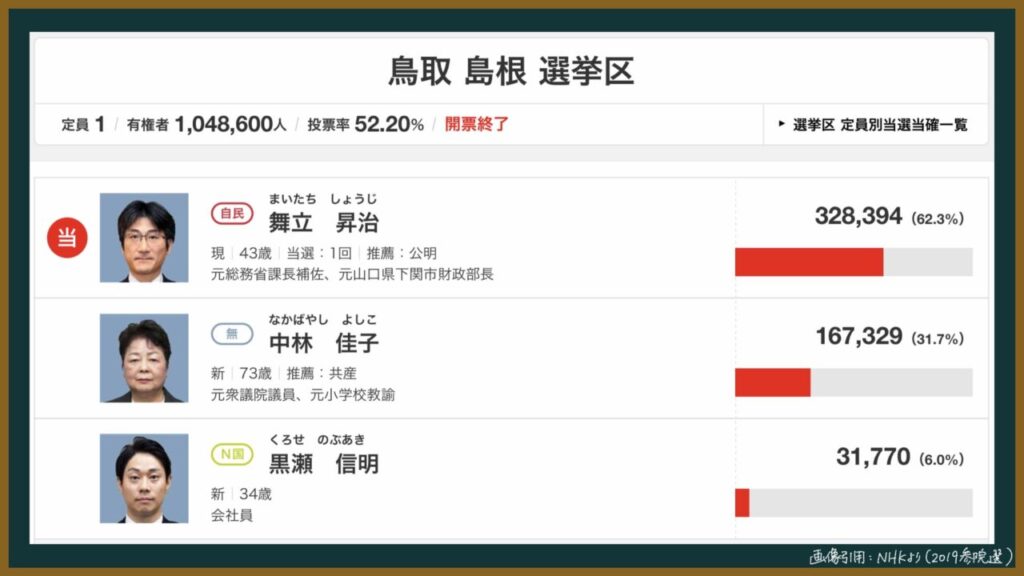Click the 6.0% red vote bar

742,503
